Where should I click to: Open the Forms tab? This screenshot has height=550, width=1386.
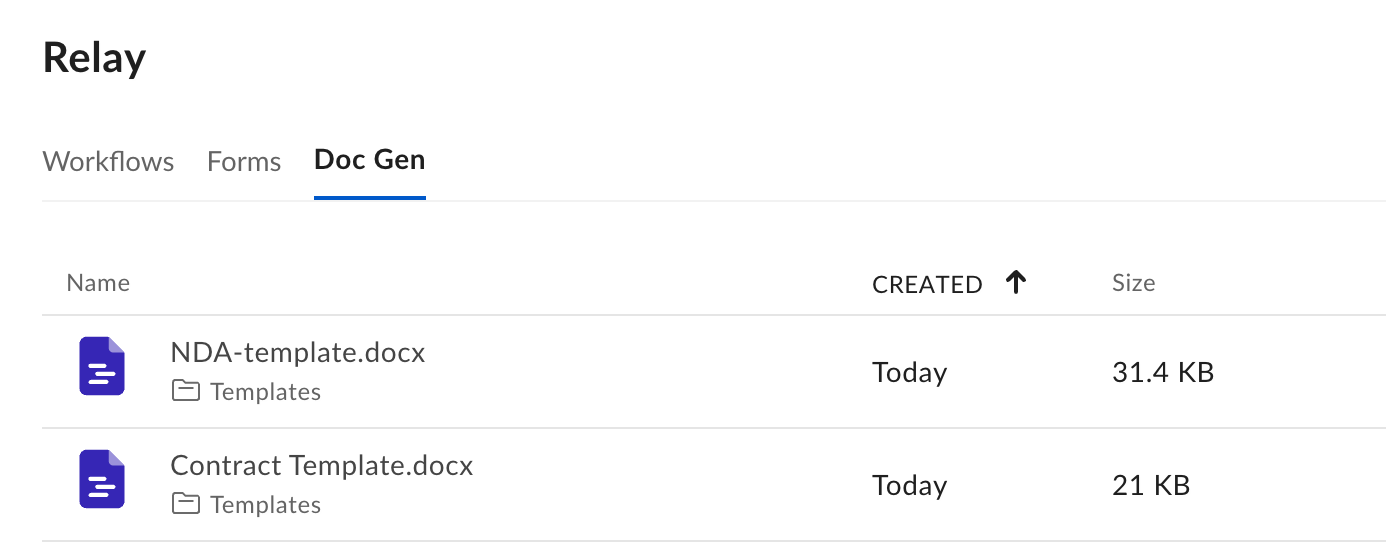[244, 161]
